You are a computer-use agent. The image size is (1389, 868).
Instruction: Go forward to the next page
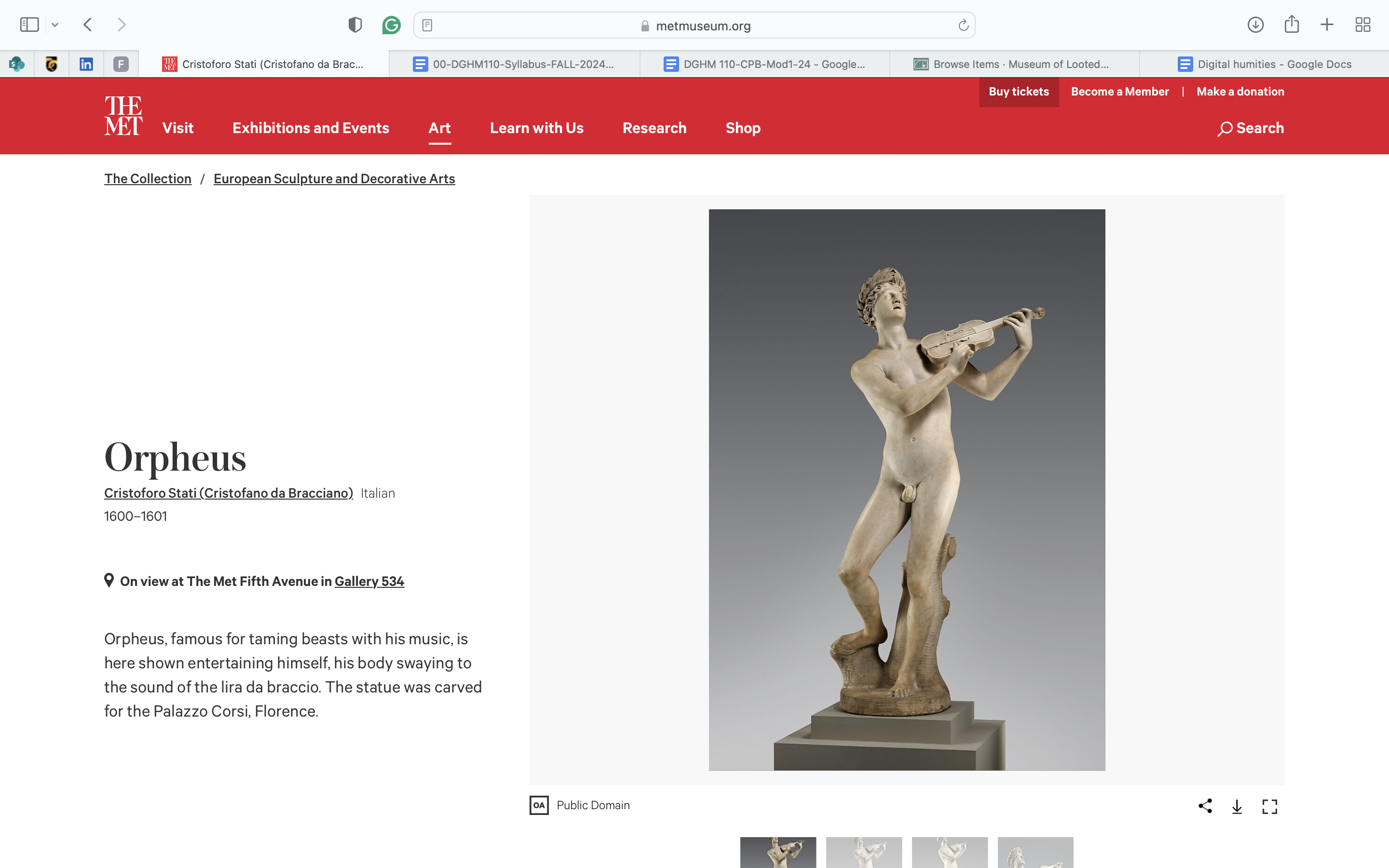coord(121,25)
